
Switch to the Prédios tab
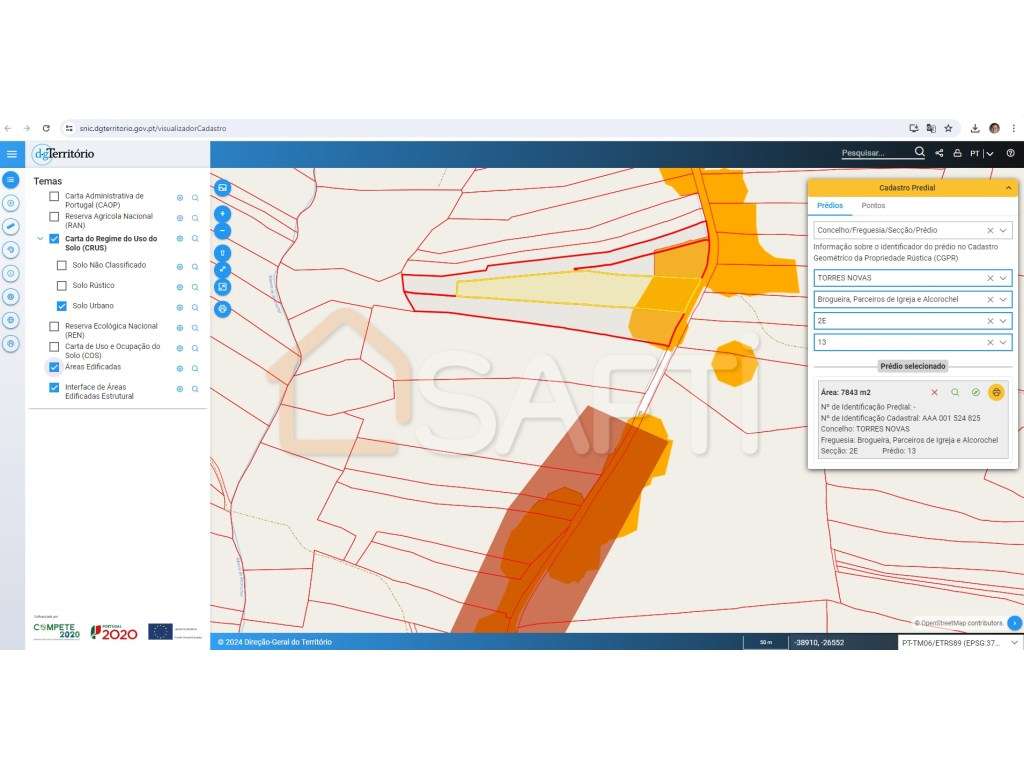point(829,206)
